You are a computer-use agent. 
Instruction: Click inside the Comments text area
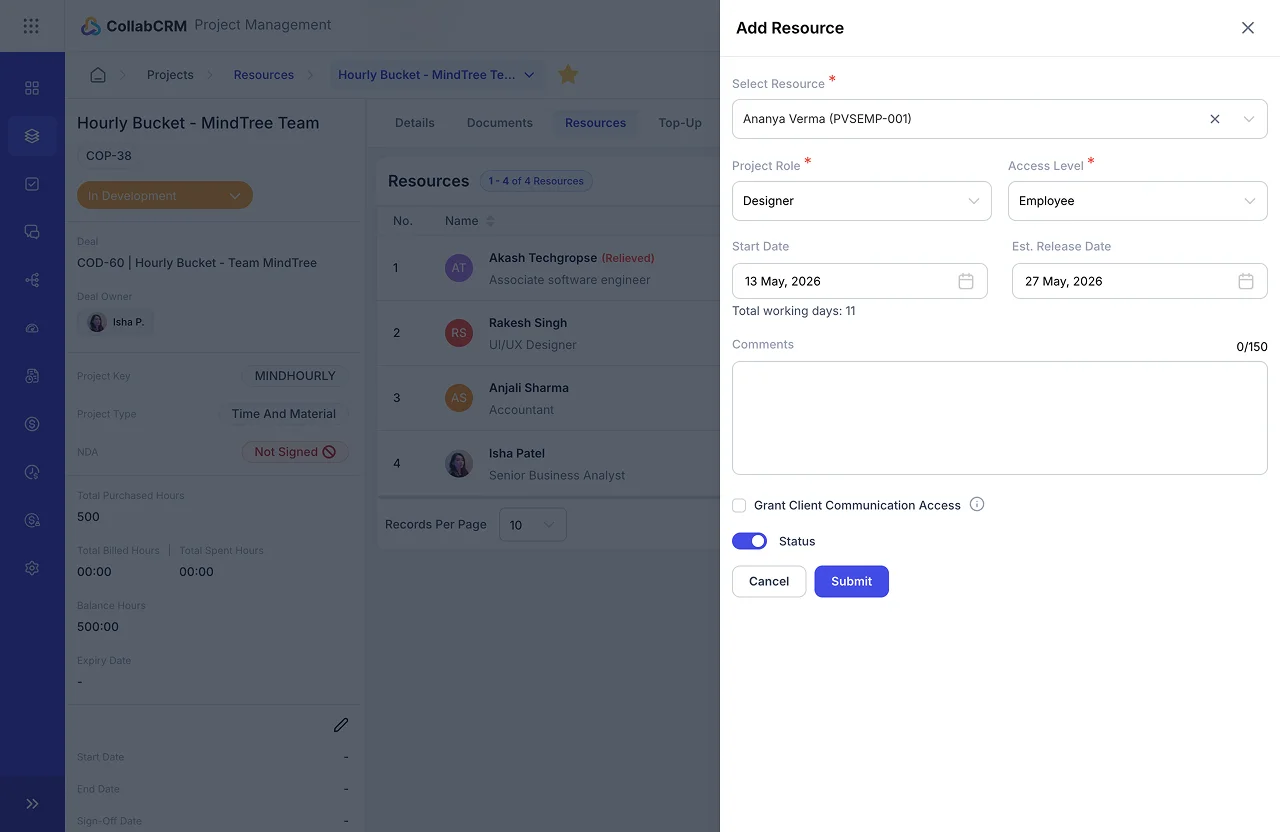[1000, 418]
